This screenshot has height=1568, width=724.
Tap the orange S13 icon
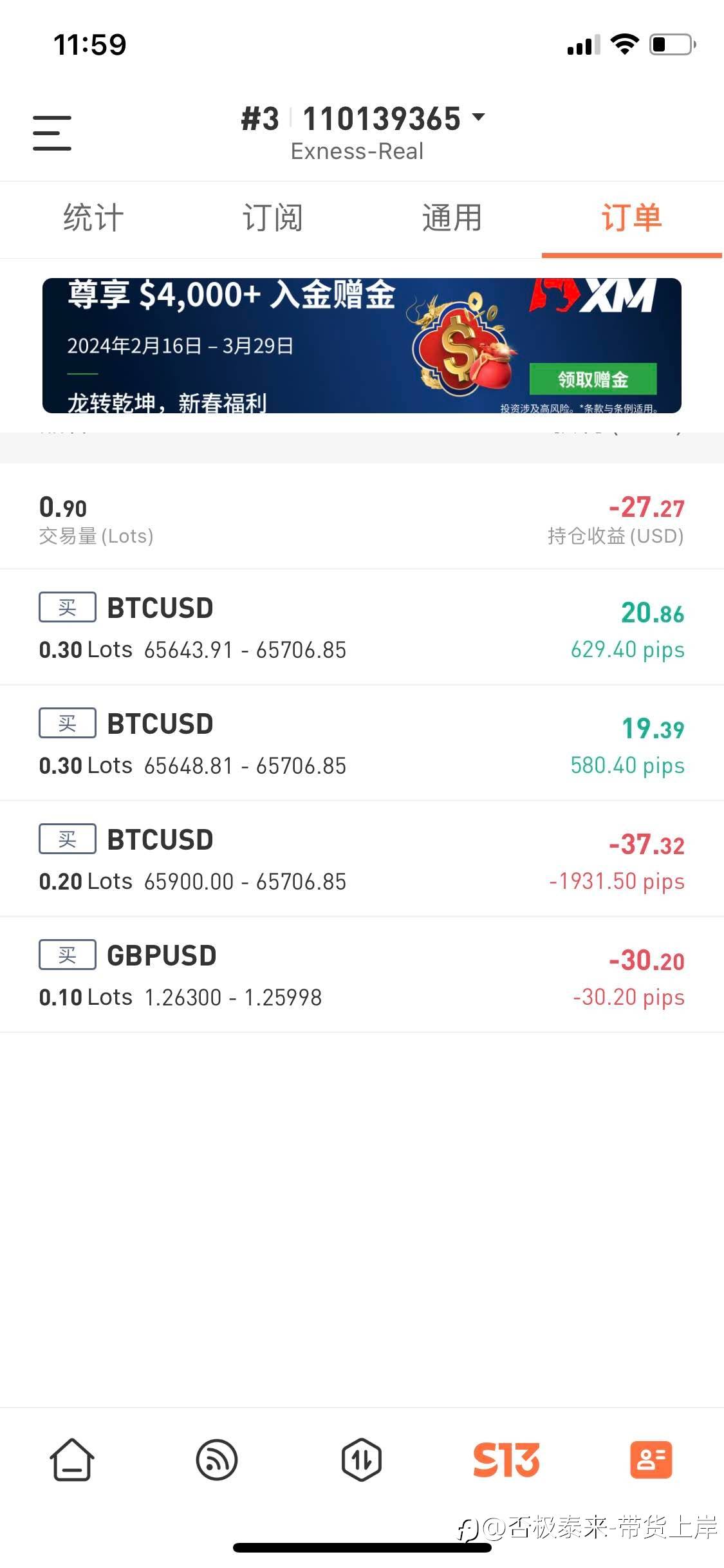coord(506,1459)
